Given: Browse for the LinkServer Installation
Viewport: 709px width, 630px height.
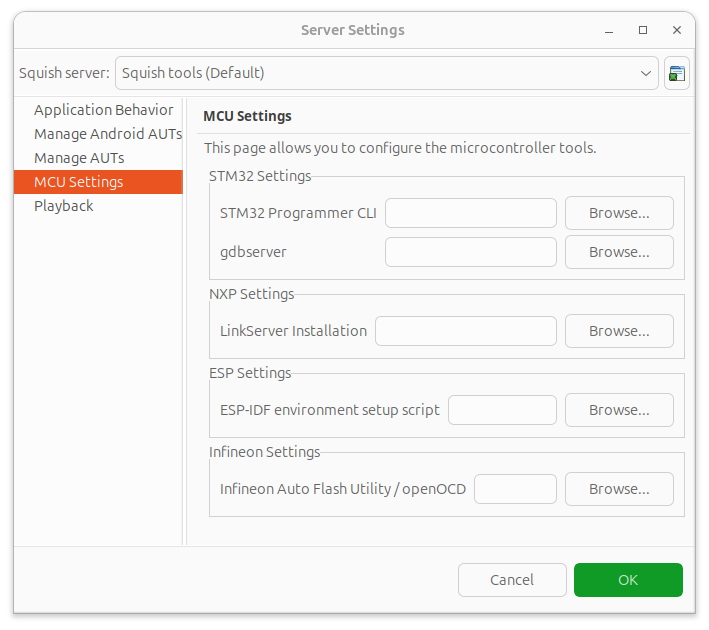Looking at the screenshot, I should click(619, 331).
